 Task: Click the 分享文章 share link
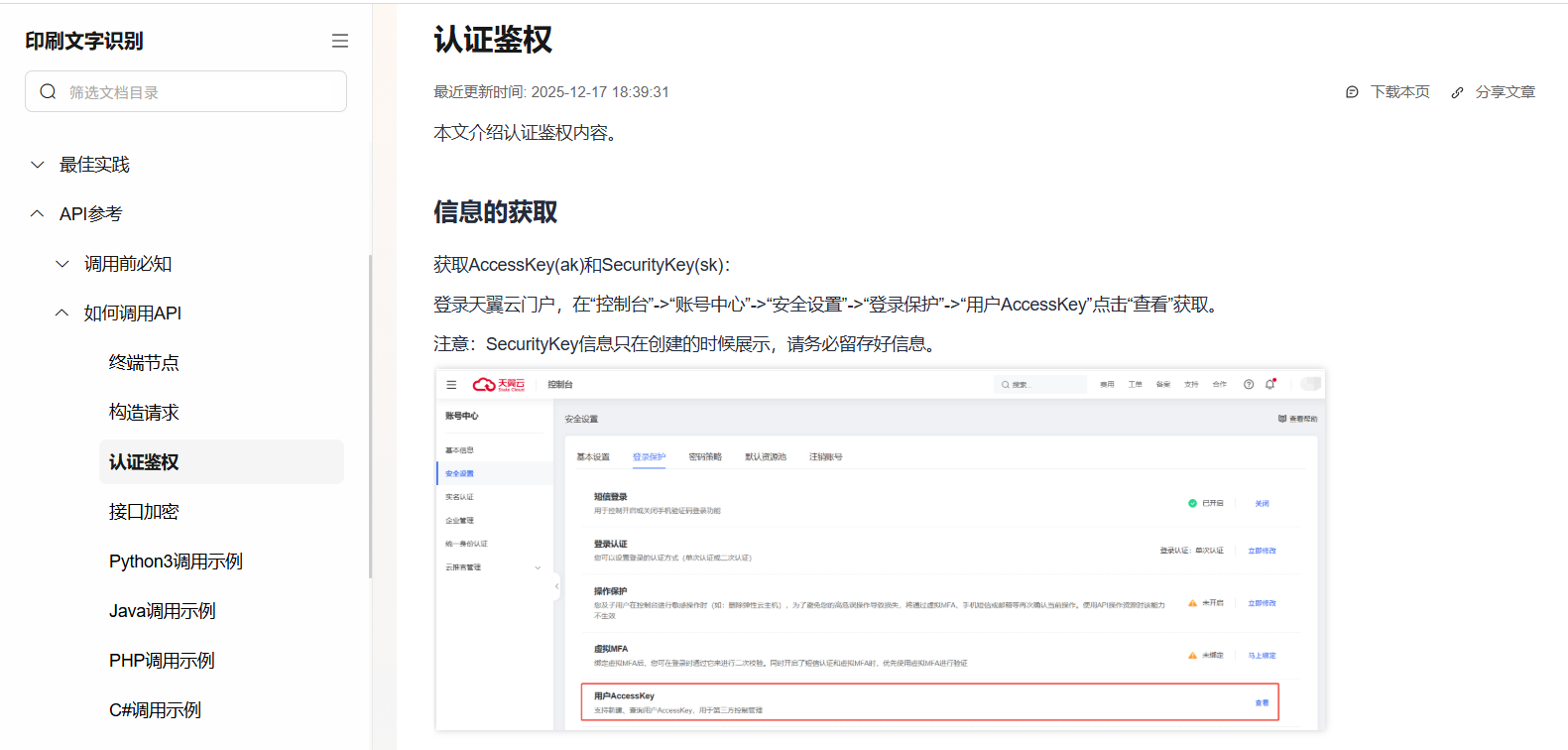[1494, 92]
